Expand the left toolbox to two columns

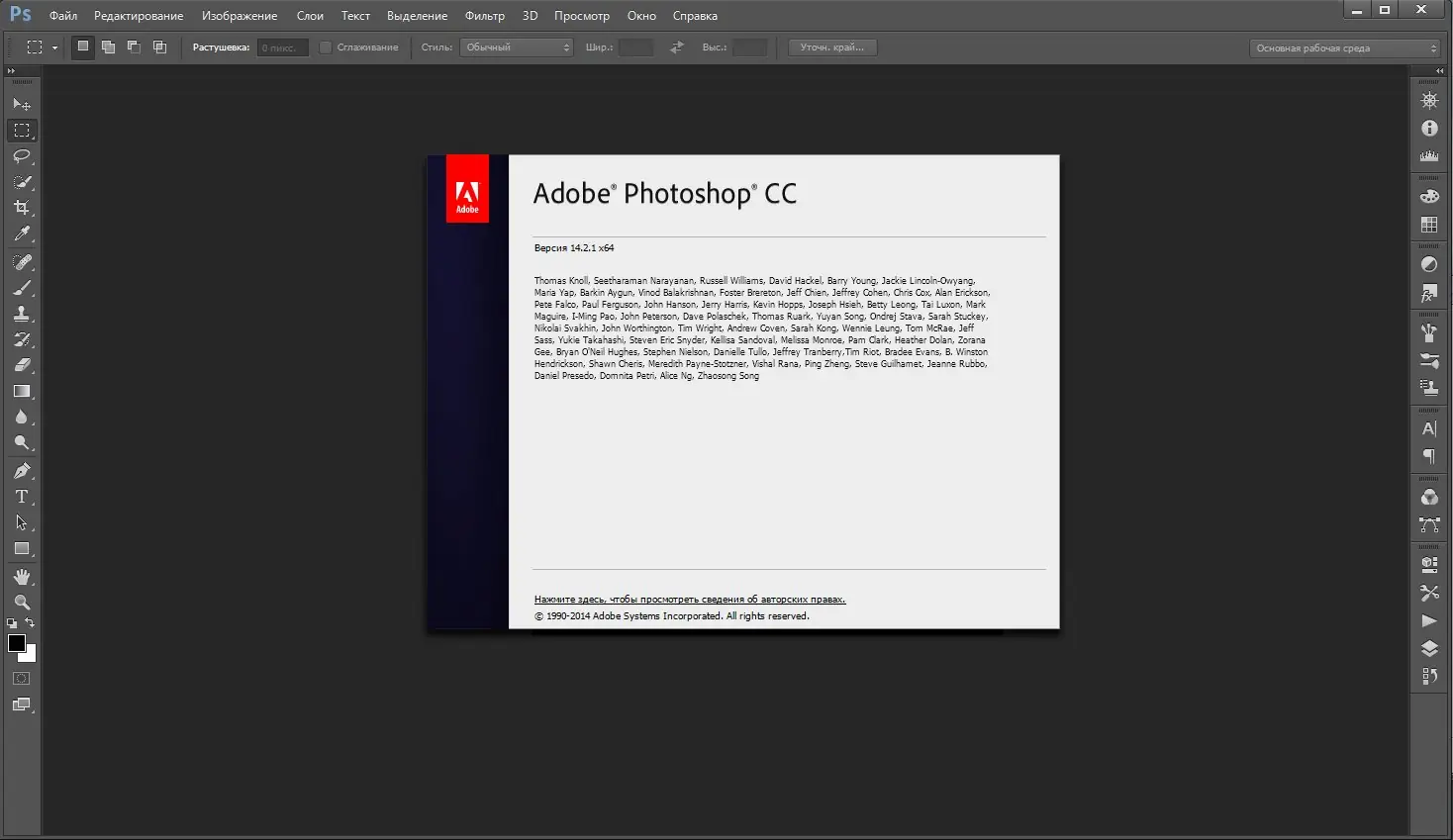[x=11, y=71]
